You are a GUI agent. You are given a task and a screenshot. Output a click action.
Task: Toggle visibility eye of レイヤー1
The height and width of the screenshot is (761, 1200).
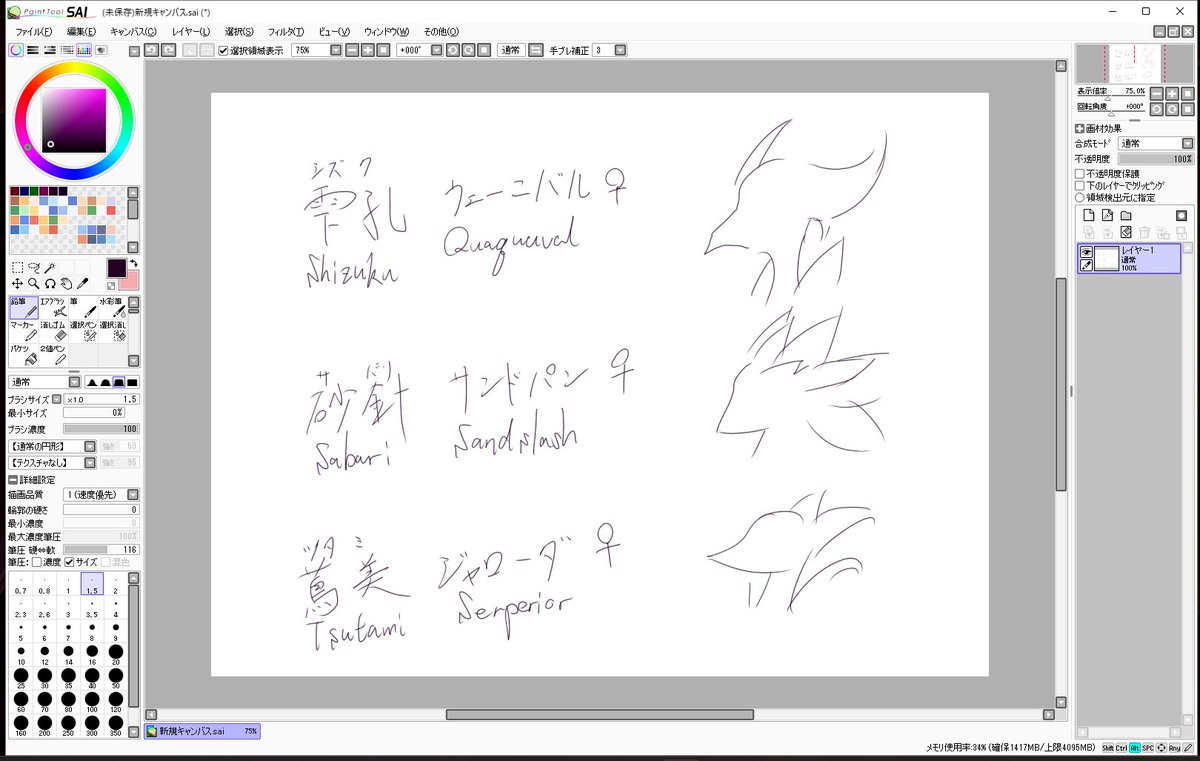tap(1086, 252)
